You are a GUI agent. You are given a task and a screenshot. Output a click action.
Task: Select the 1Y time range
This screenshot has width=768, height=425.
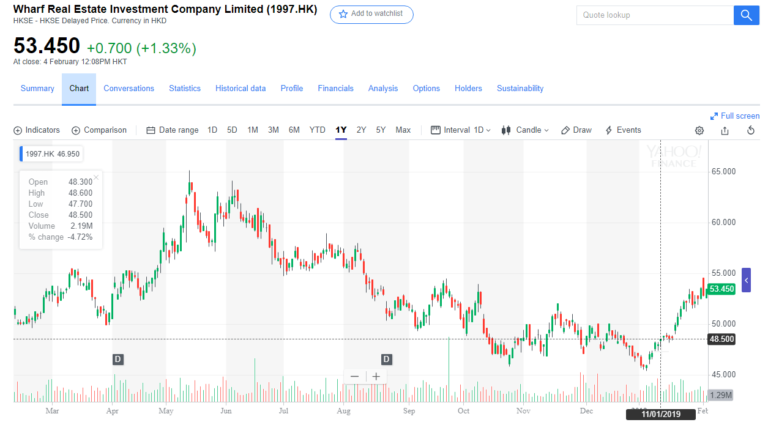tap(341, 130)
